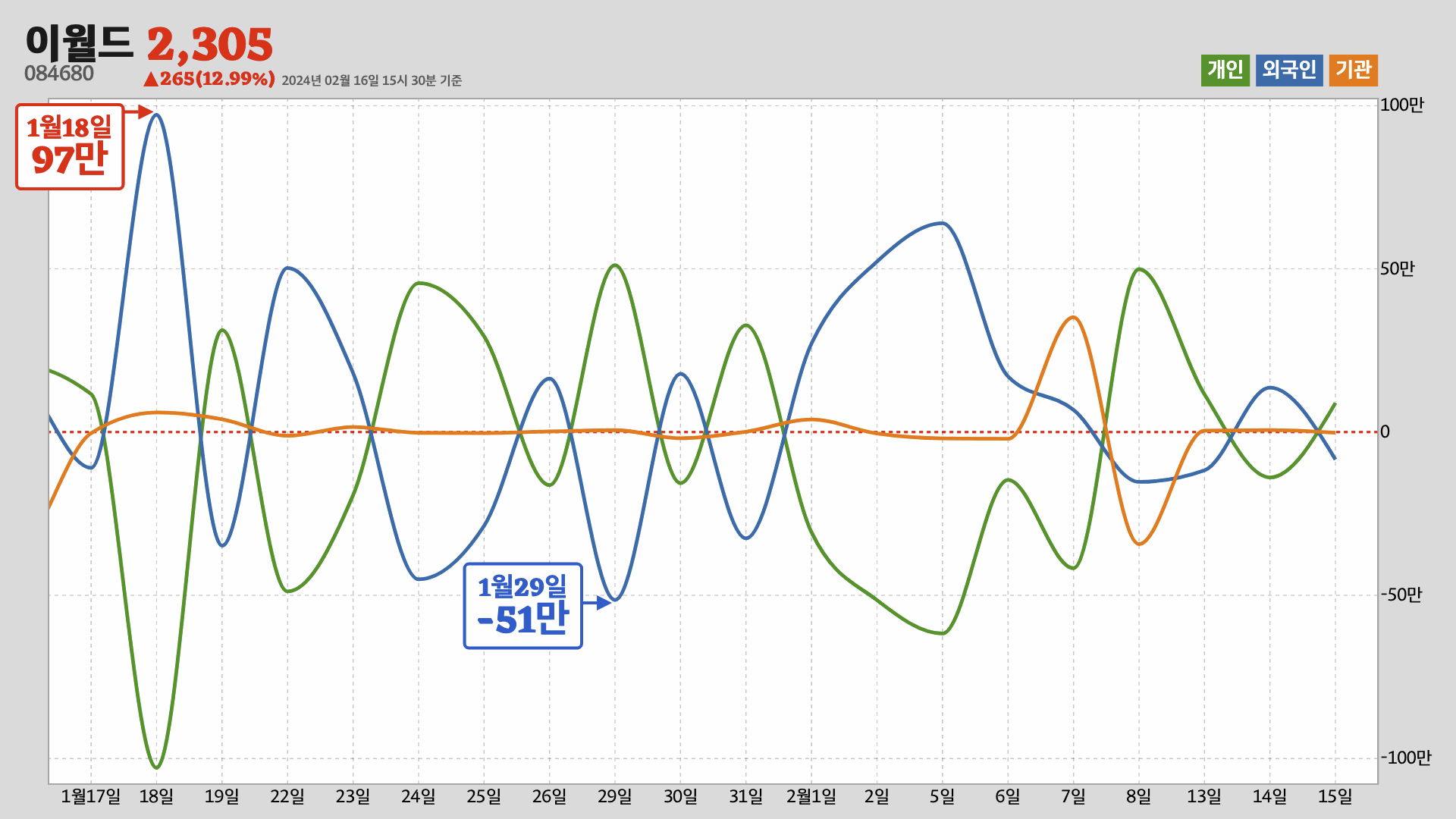The width and height of the screenshot is (1456, 819).
Task: Click the timestamp 2024년 02월 16일 15시 30분 기준
Action: coord(372,80)
